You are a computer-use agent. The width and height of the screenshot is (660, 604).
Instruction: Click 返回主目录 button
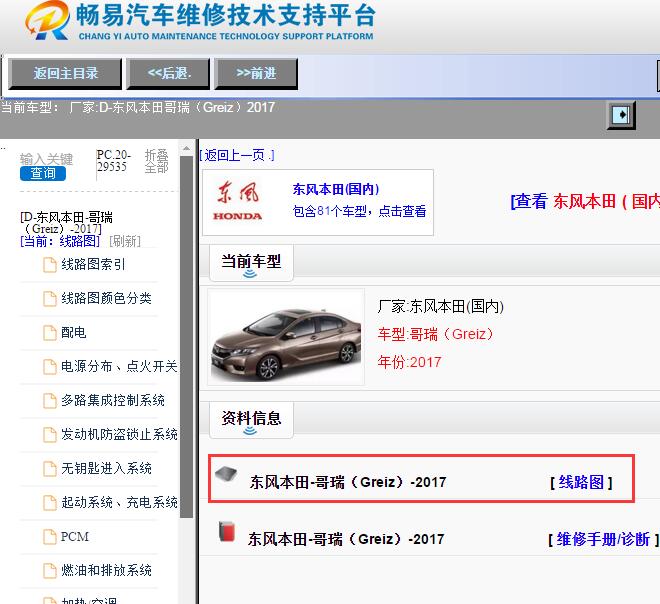pyautogui.click(x=65, y=74)
